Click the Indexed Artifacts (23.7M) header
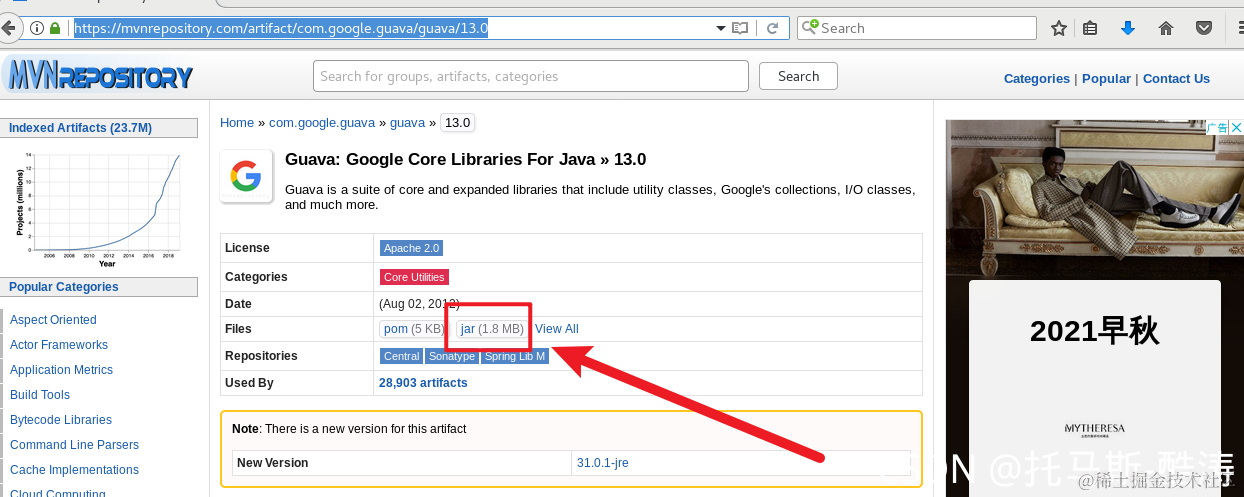 pyautogui.click(x=99, y=128)
